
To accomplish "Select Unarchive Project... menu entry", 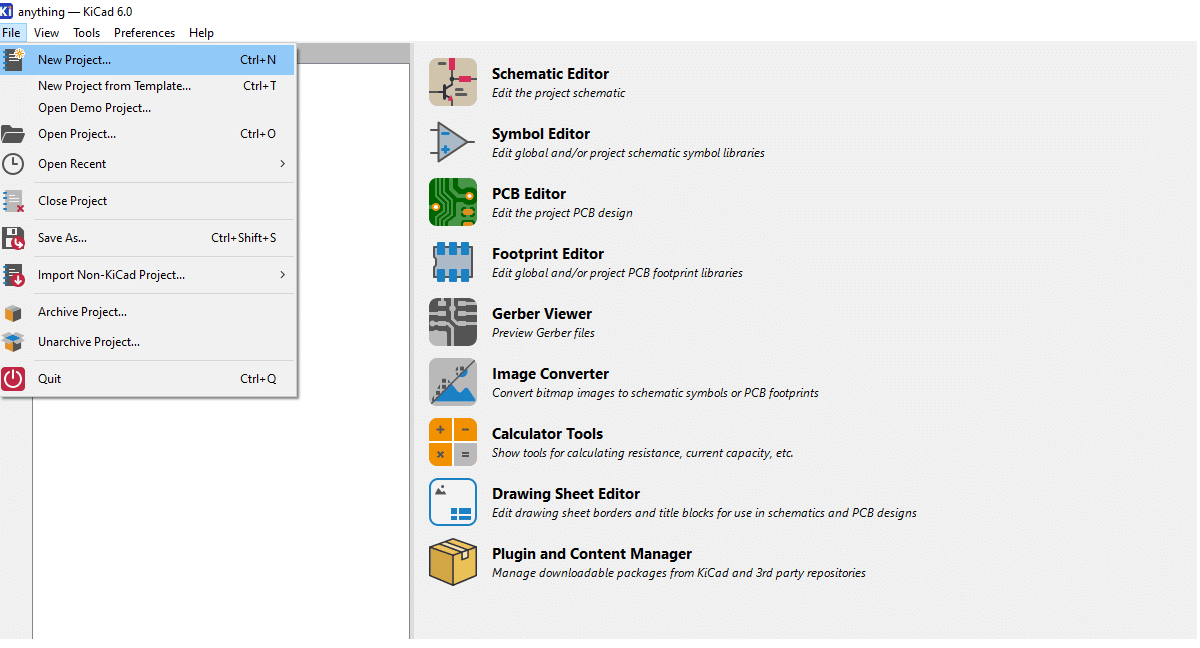I will click(x=149, y=342).
